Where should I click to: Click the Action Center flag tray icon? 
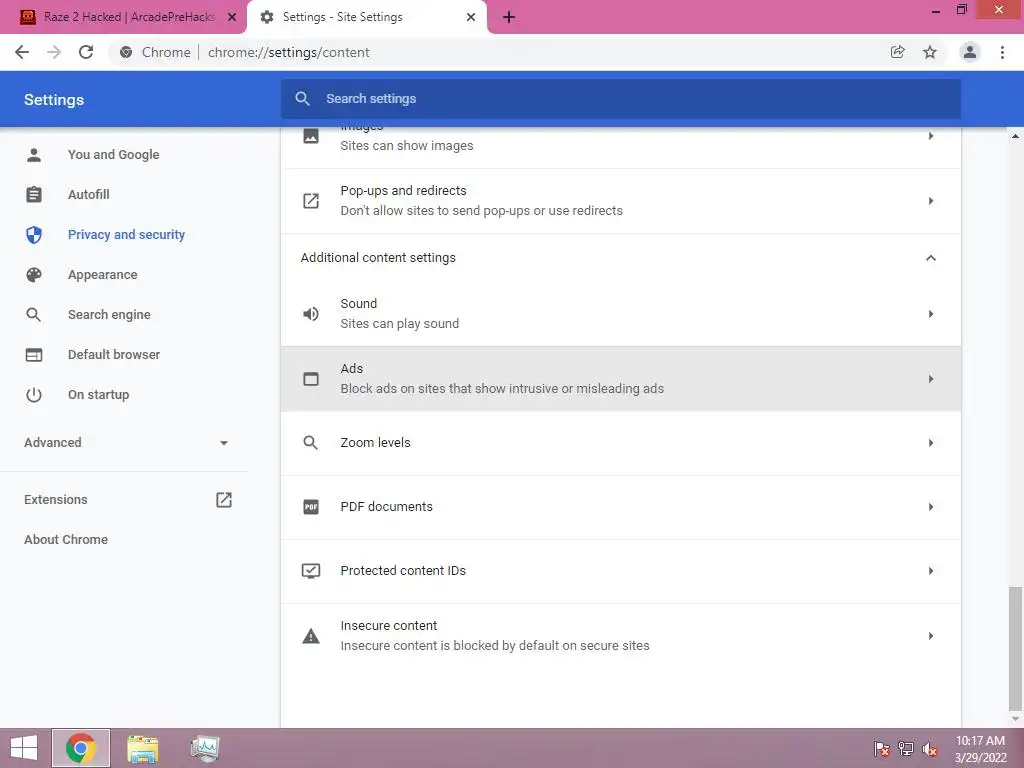[882, 749]
